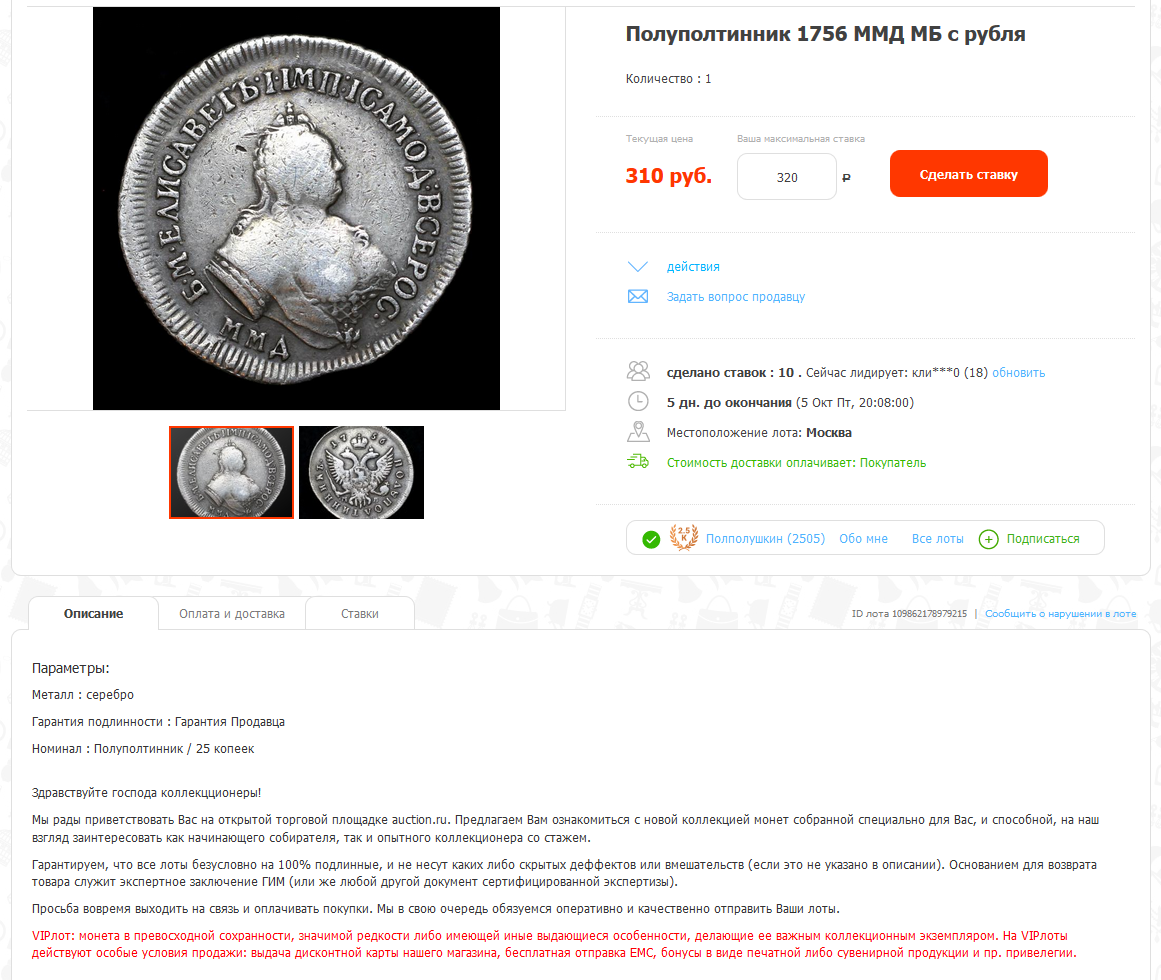Click the bidders group icon

pyautogui.click(x=638, y=372)
